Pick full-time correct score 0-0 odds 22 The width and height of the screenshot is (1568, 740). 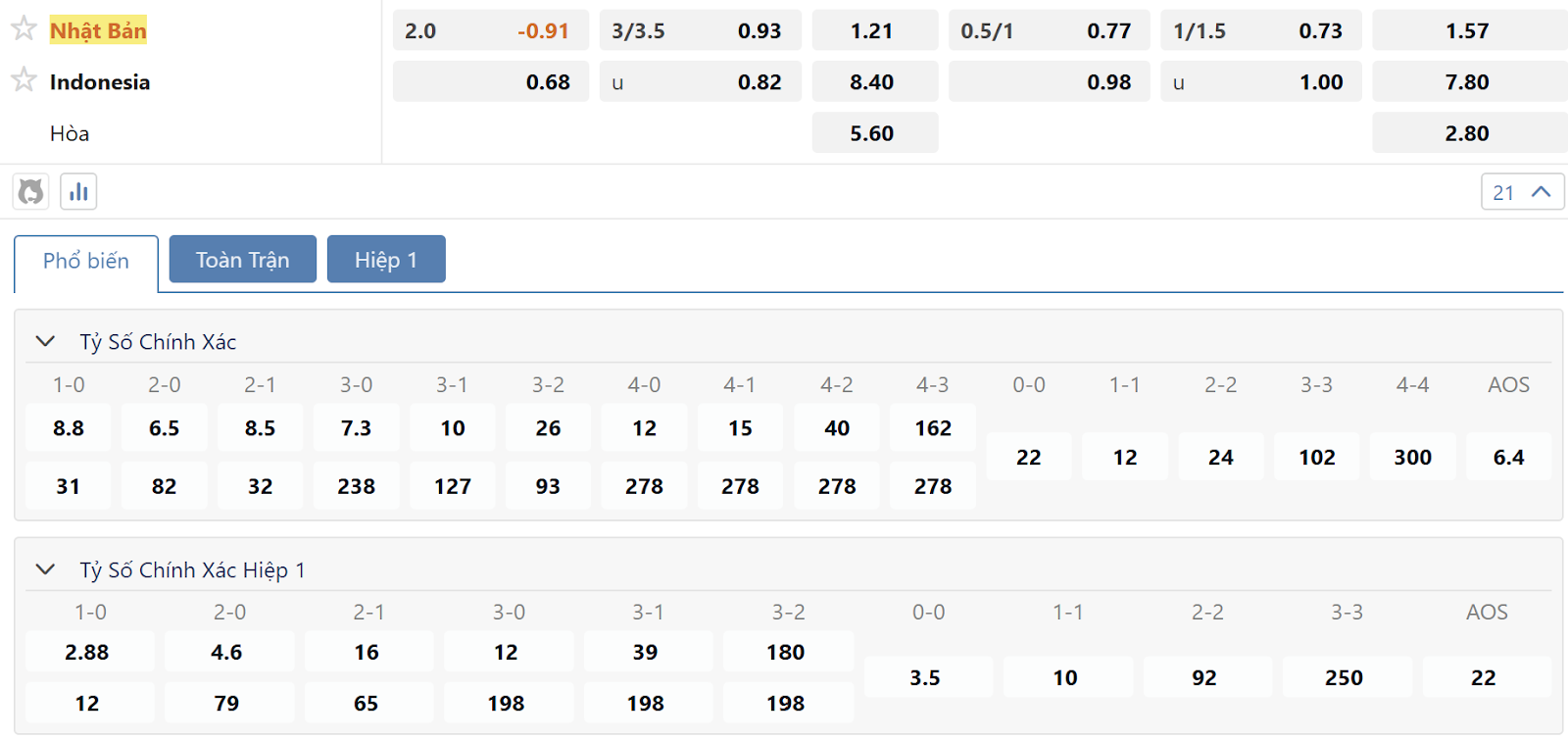[1029, 457]
